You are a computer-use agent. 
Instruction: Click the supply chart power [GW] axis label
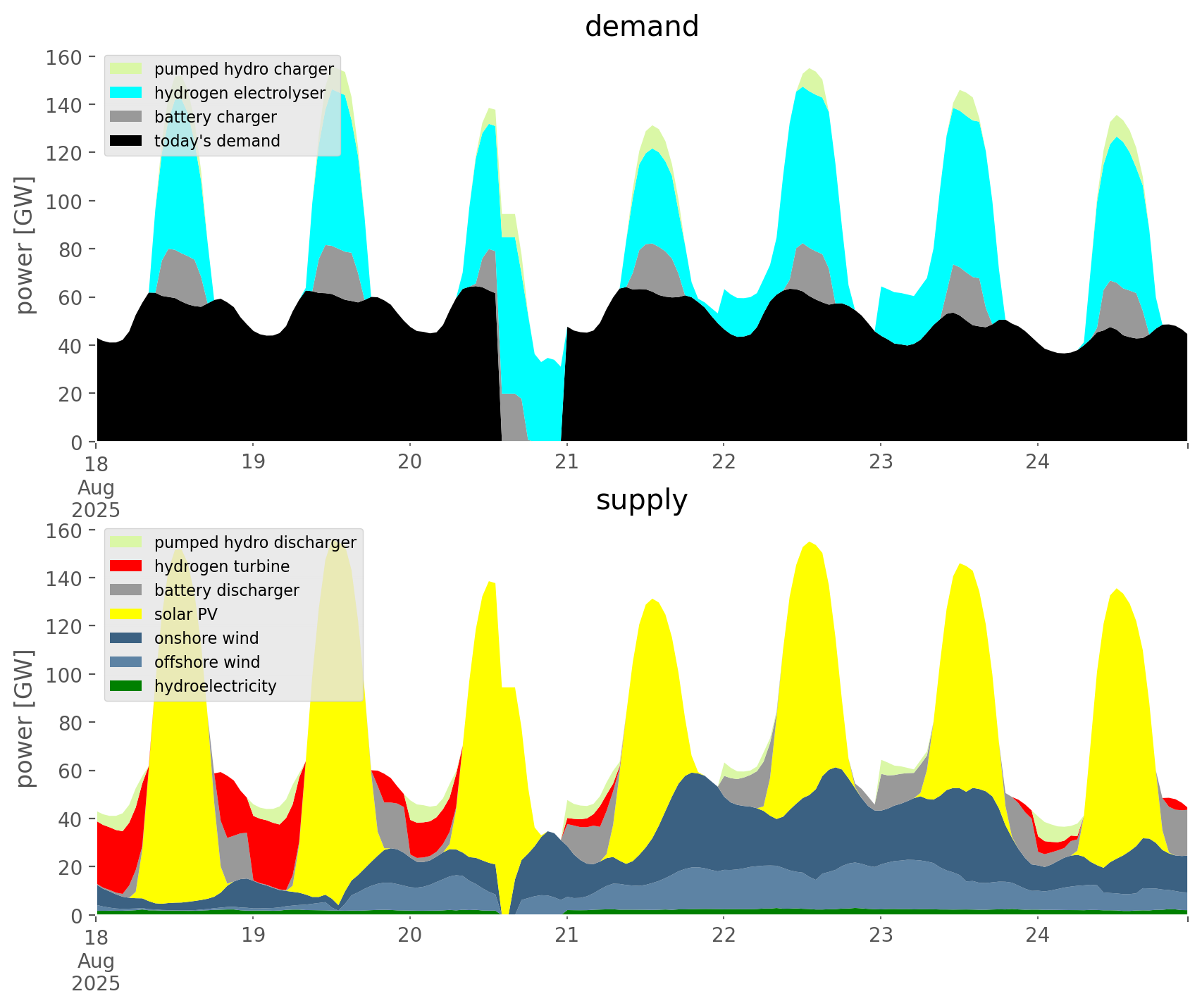[24, 718]
